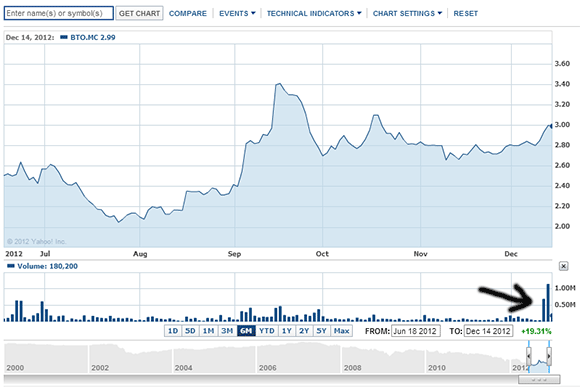Click the TO date field
The width and height of the screenshot is (580, 387).
488,331
